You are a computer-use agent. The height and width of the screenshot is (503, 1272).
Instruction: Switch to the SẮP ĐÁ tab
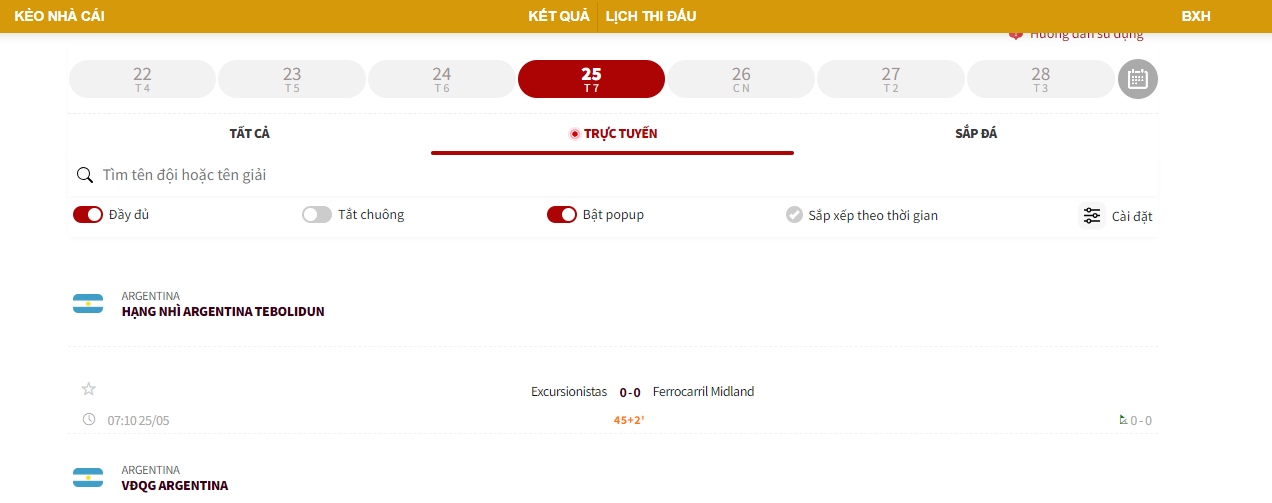[x=976, y=134]
